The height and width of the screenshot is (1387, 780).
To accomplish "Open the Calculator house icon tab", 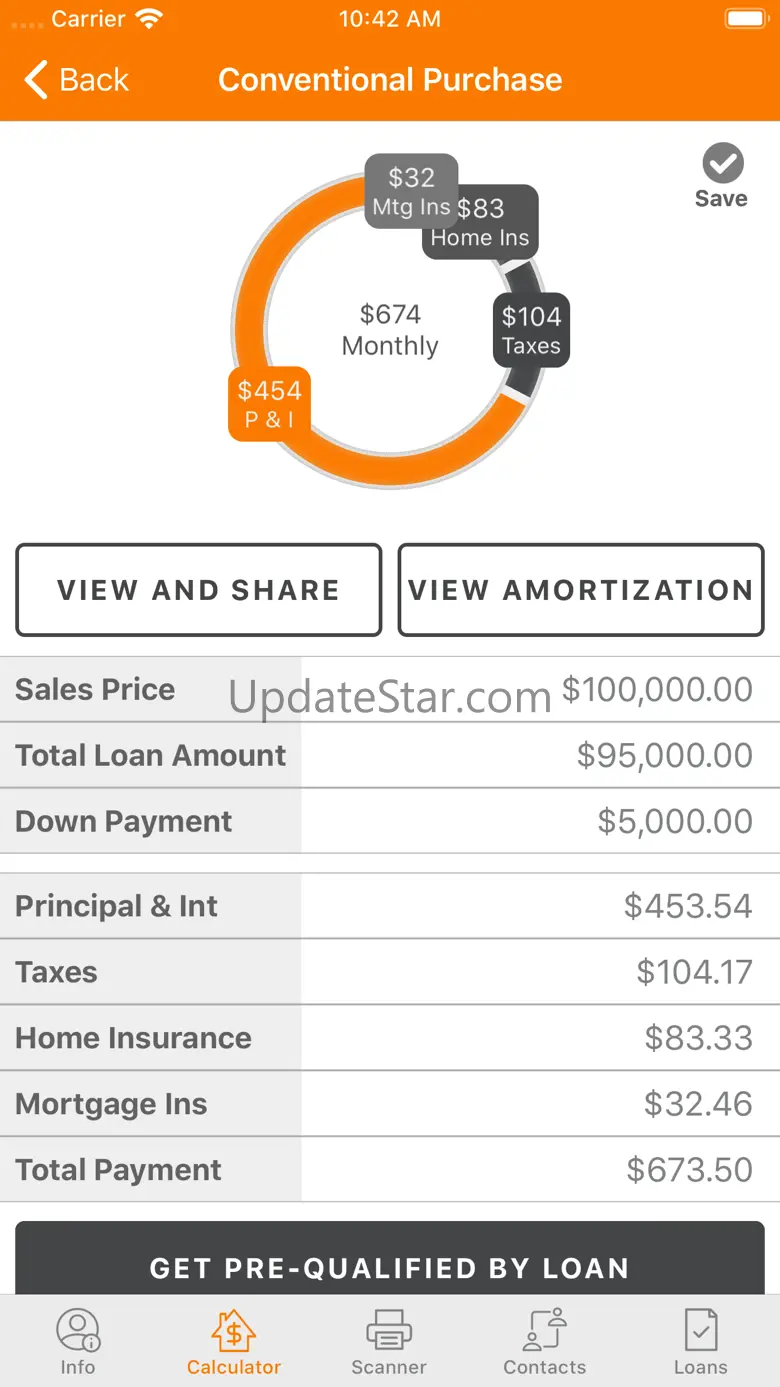I will pos(234,1330).
